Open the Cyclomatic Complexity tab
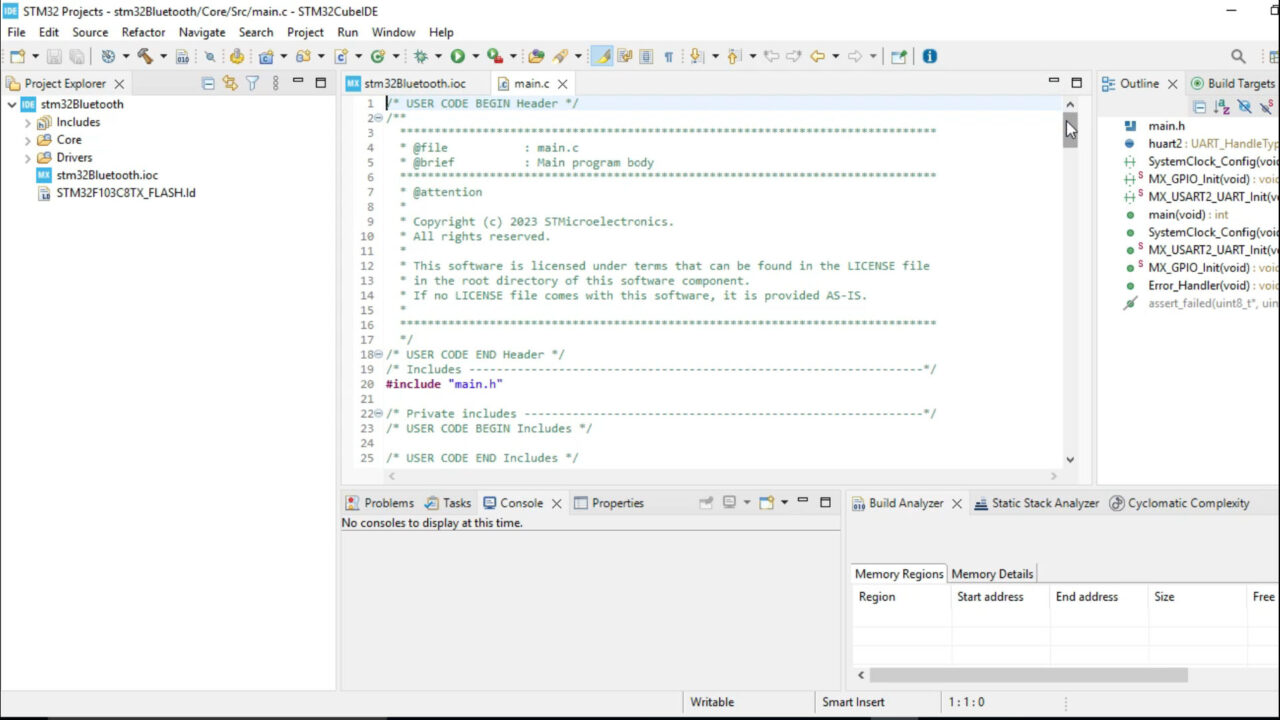 [1180, 503]
